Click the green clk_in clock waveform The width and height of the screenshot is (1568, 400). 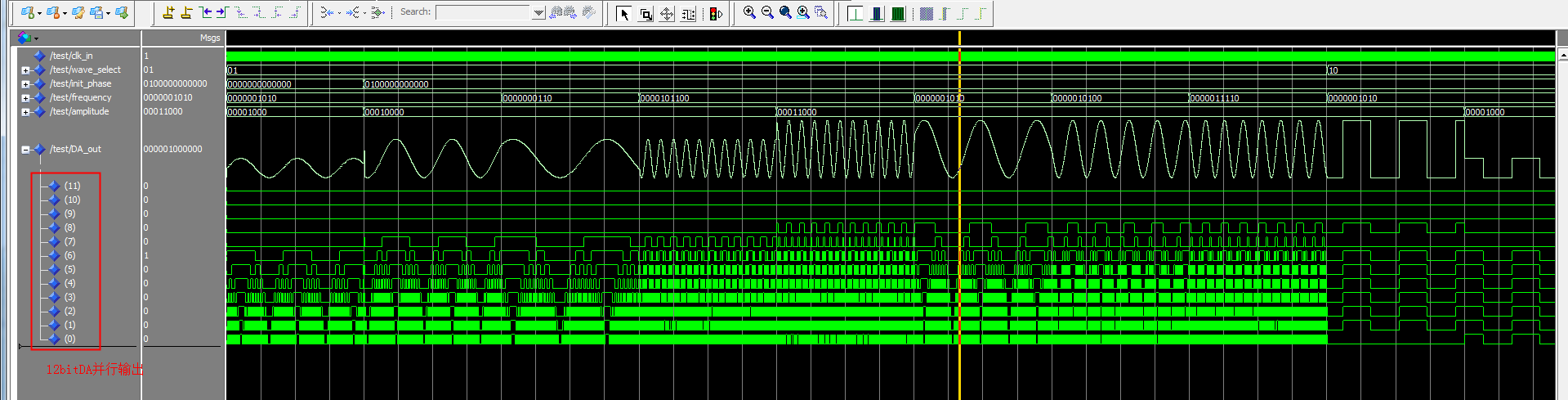891,56
